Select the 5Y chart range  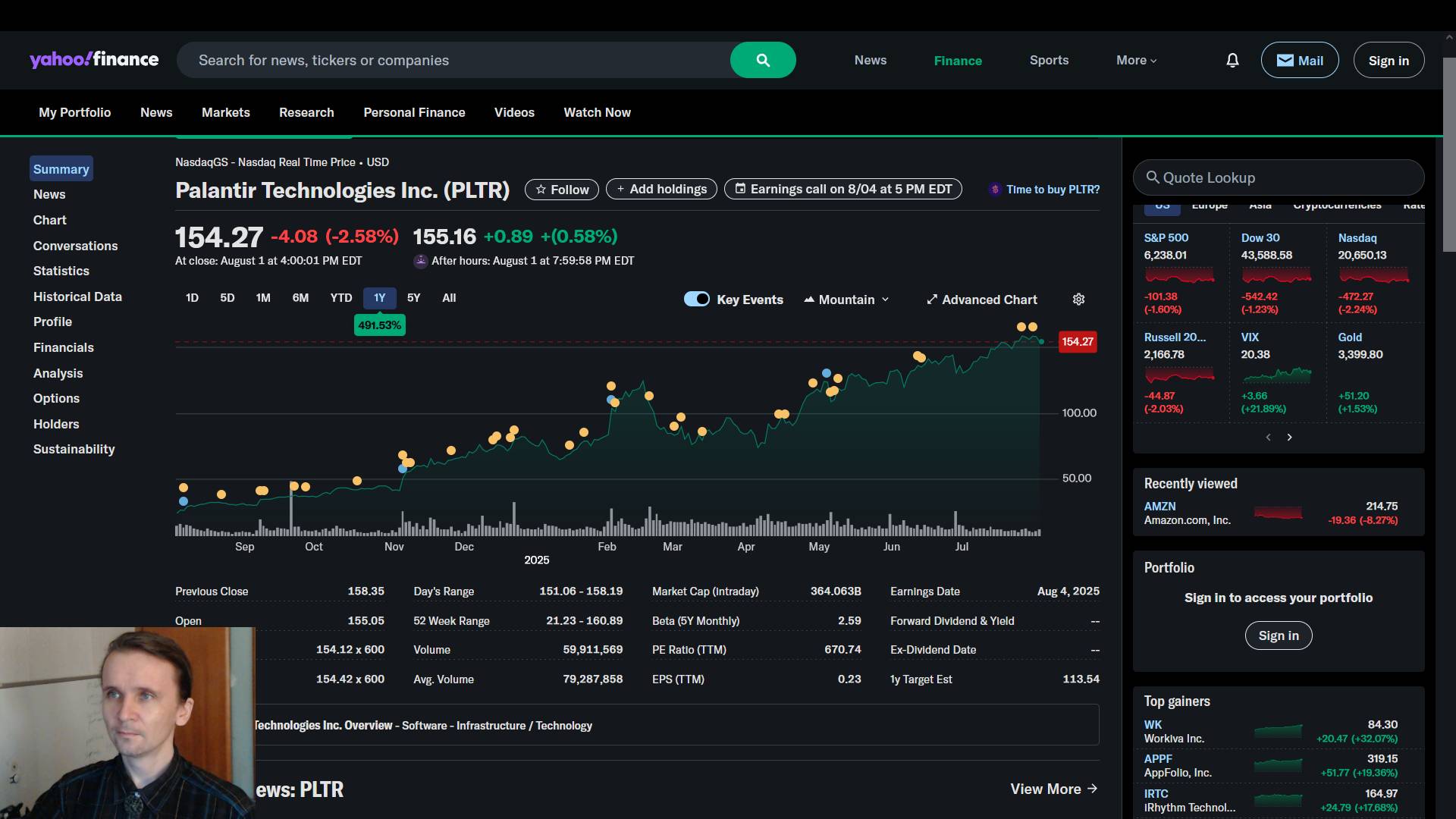tap(413, 298)
